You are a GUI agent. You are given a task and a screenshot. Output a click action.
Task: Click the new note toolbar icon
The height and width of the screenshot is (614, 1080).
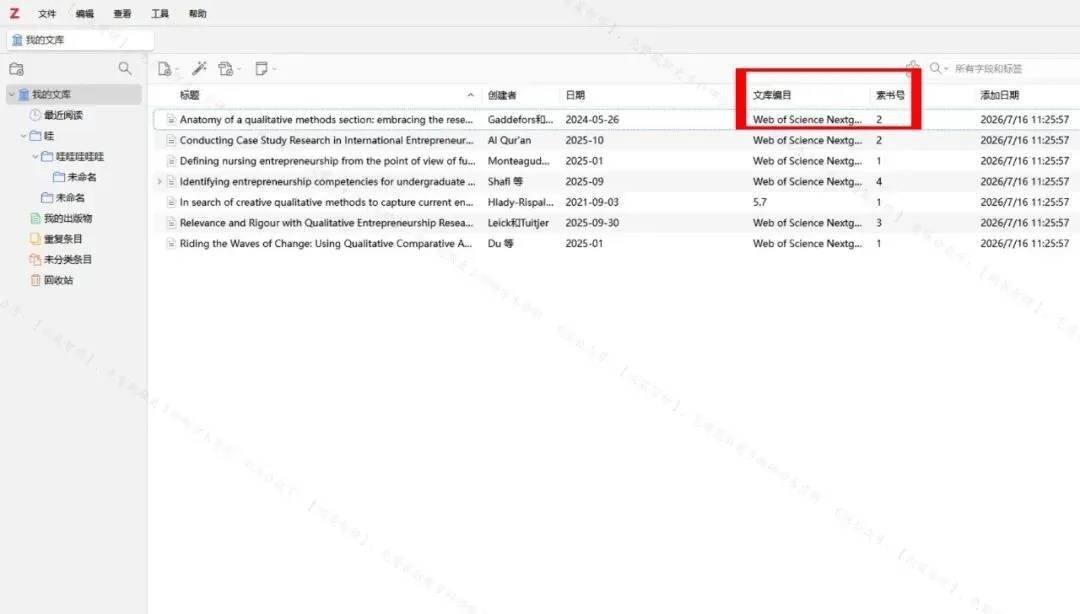click(261, 68)
